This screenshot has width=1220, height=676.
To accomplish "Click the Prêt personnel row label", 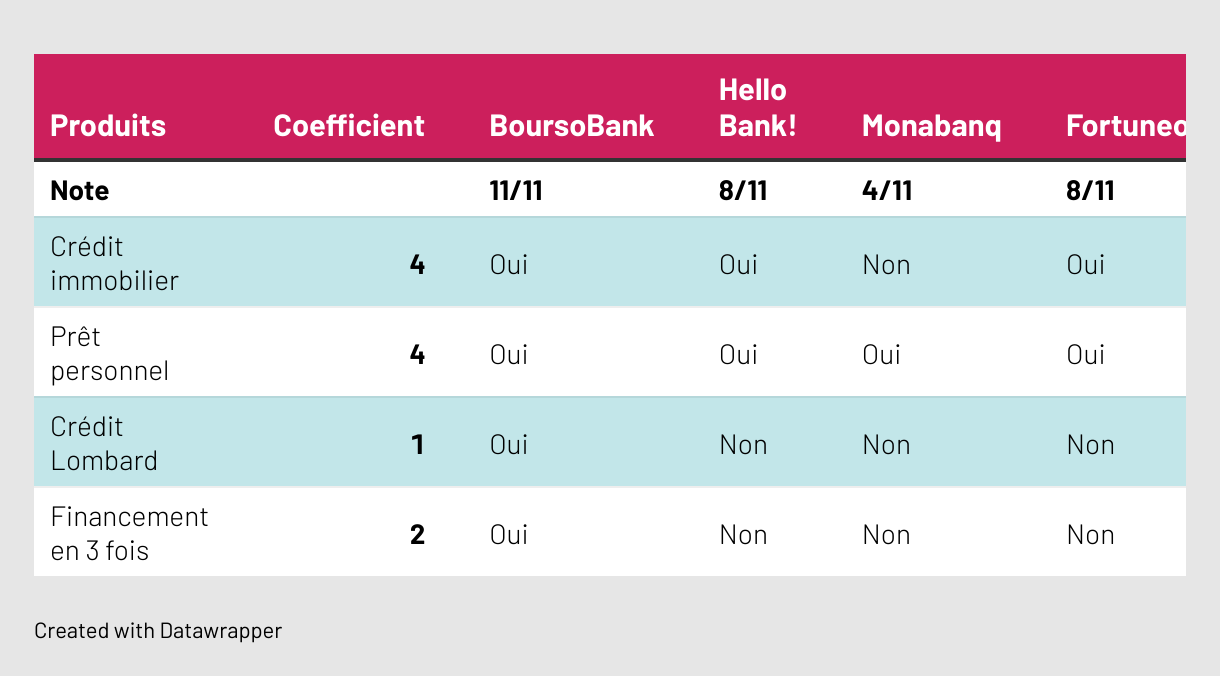I will tap(109, 354).
